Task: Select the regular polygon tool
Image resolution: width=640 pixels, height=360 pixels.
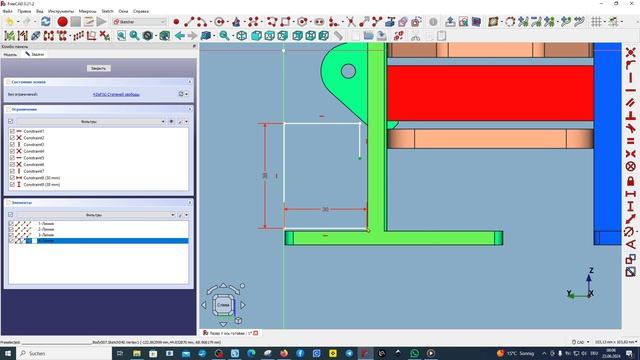Action: pos(302,22)
